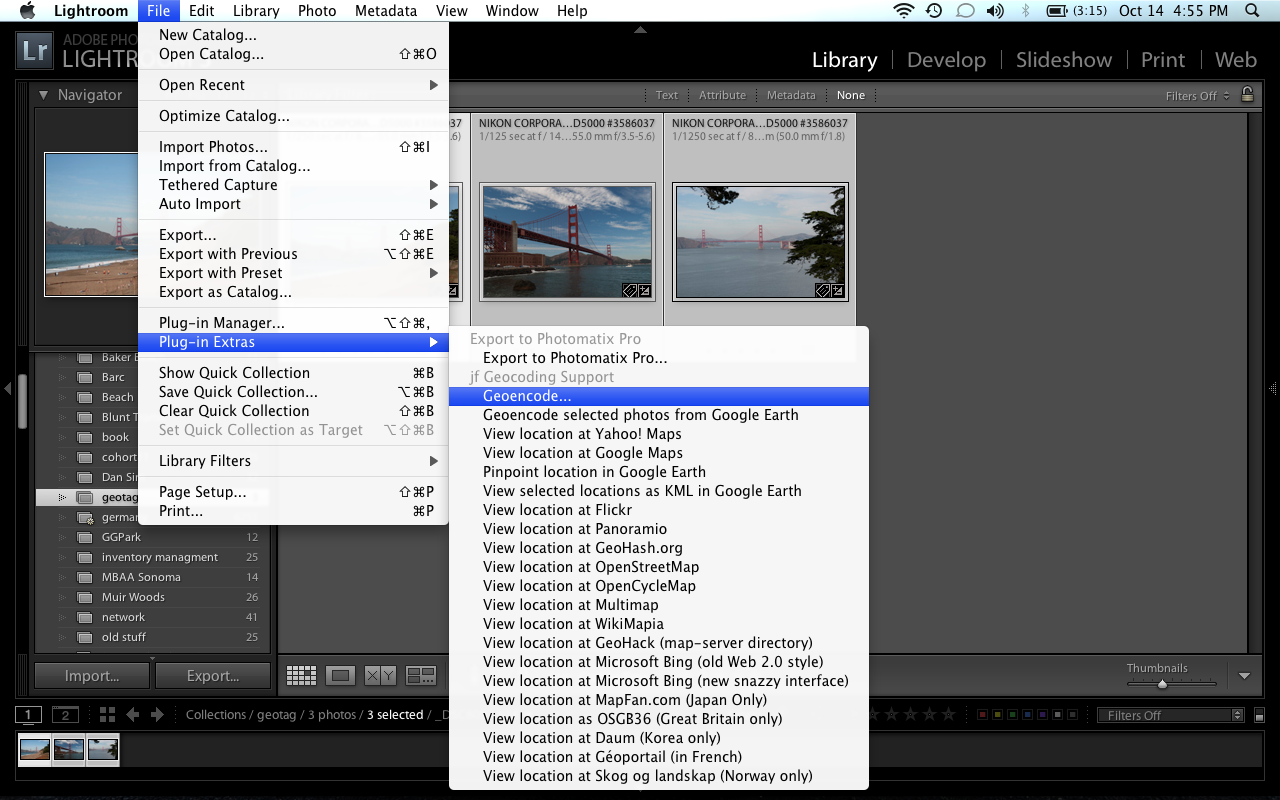This screenshot has width=1280, height=800.
Task: Select first filmstrip beach thumbnail
Action: (x=35, y=749)
